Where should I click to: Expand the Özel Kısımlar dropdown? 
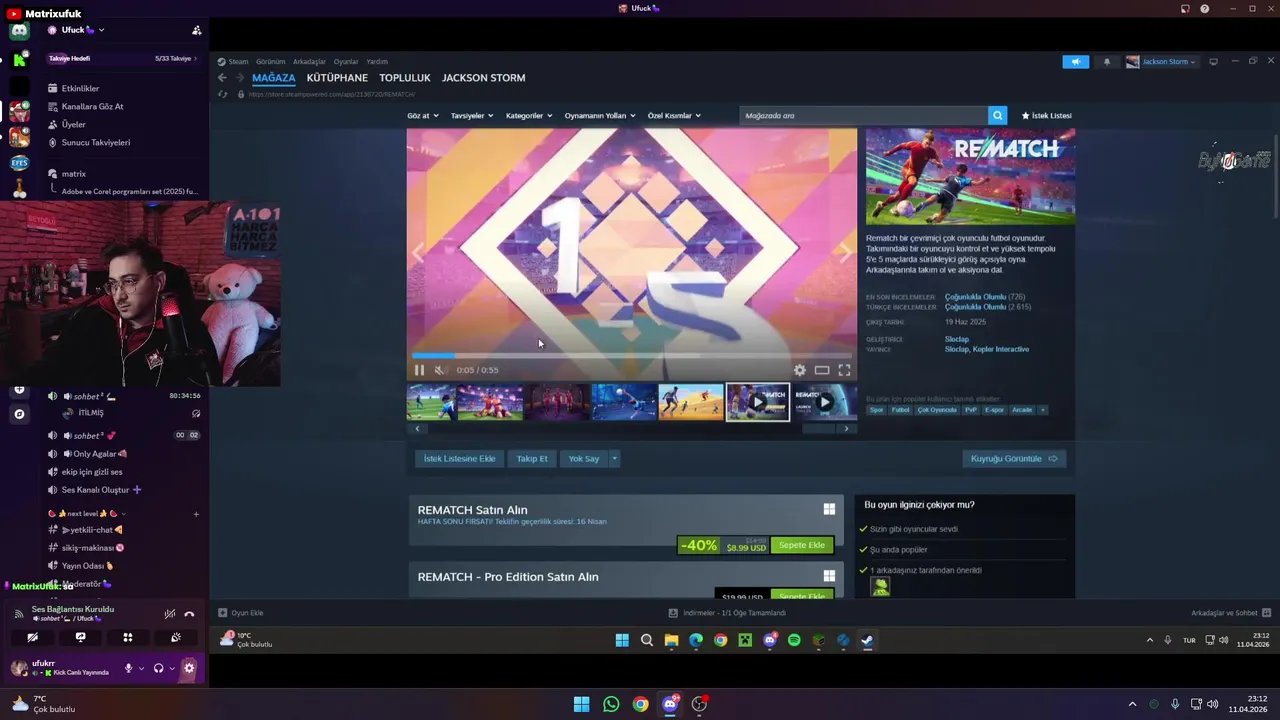pyautogui.click(x=674, y=115)
